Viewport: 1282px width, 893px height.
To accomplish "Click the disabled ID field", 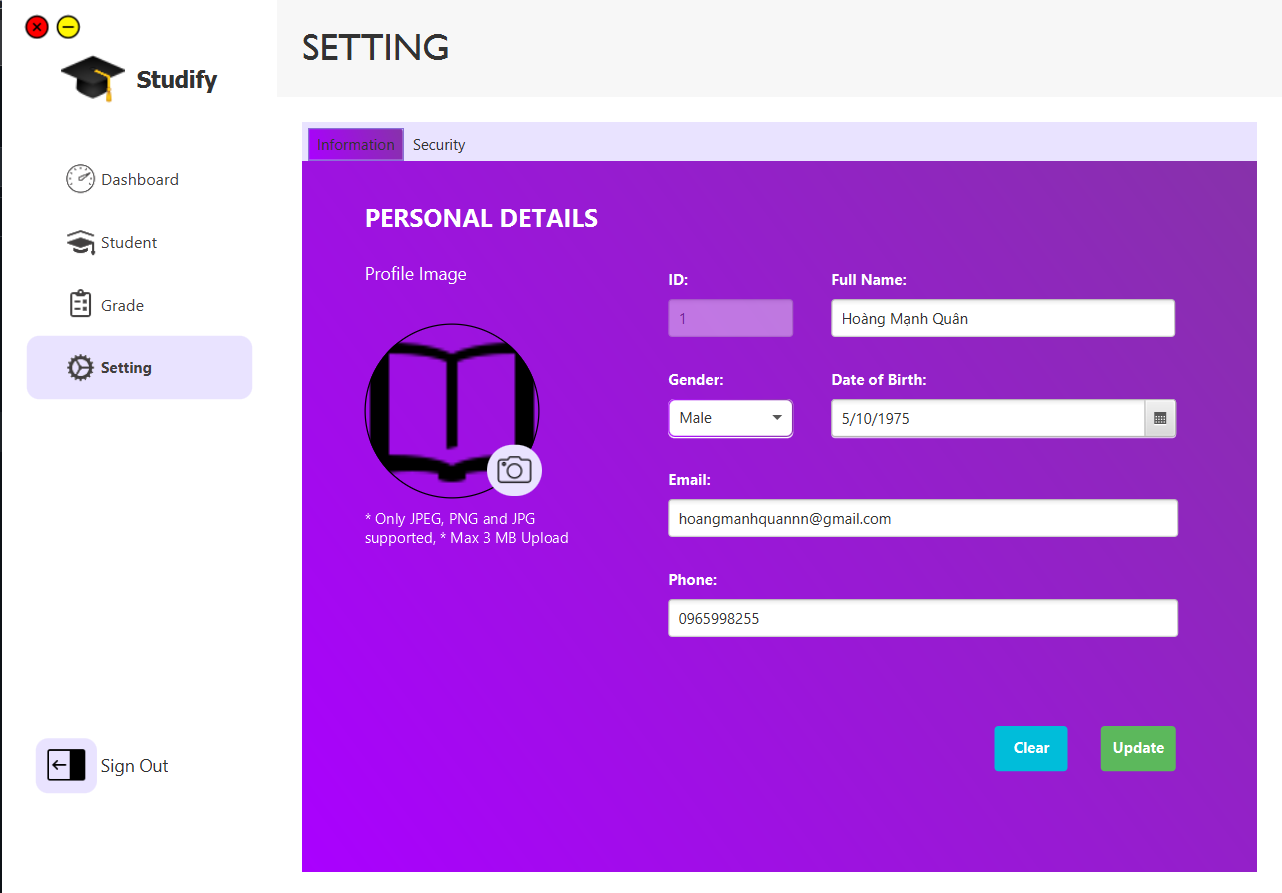I will pyautogui.click(x=731, y=318).
